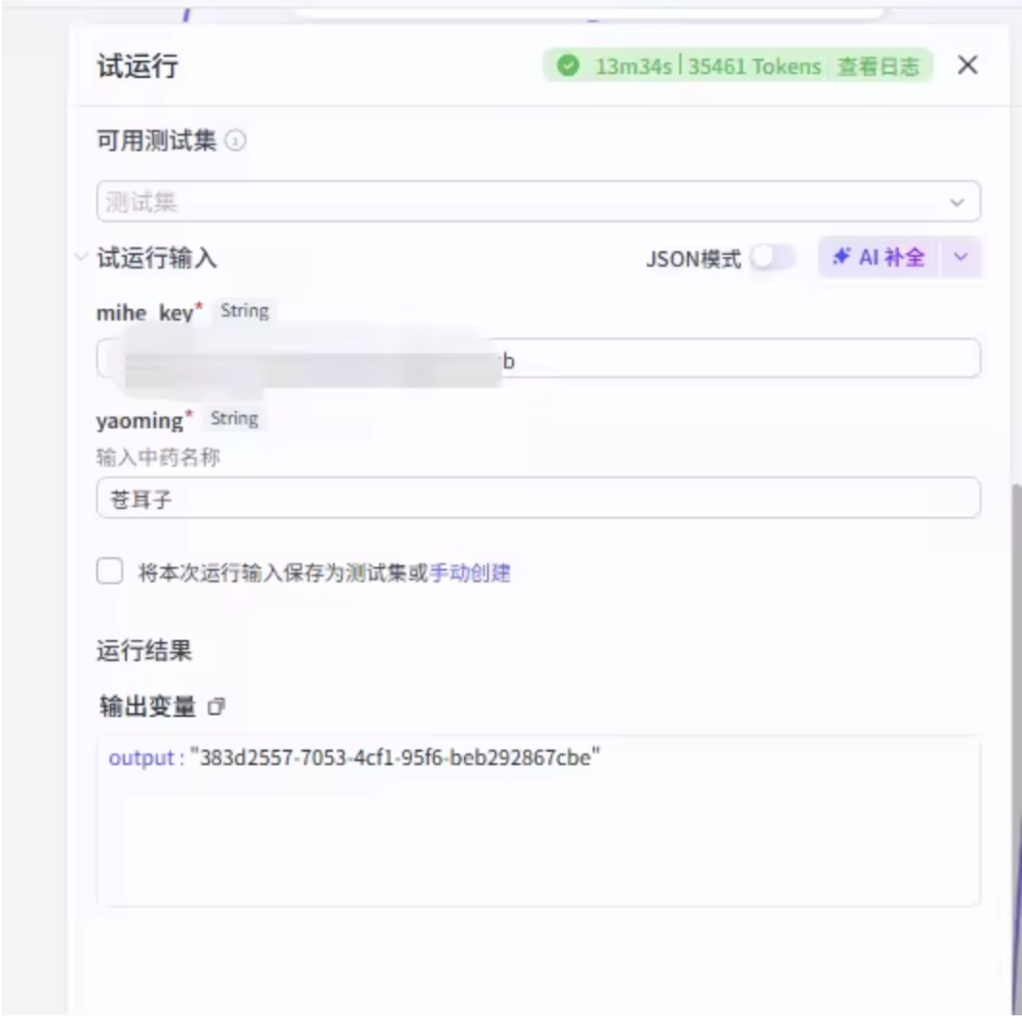Click the info icon beside 可用测试集

coord(235,142)
